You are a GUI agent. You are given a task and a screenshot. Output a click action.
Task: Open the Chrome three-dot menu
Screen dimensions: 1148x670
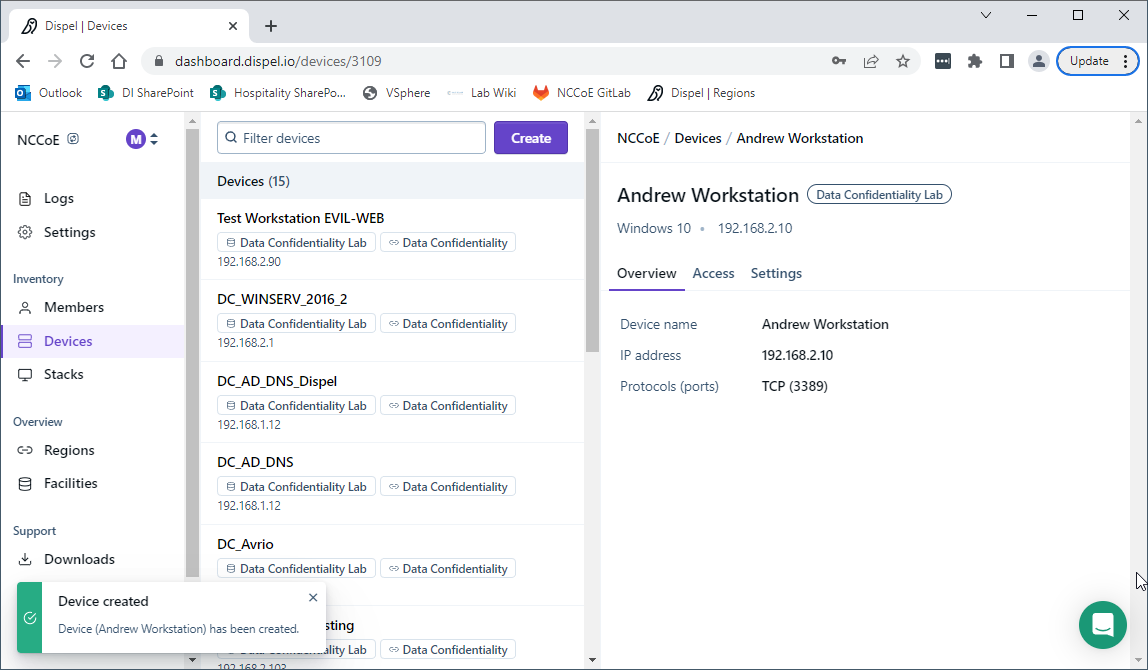coord(1126,61)
